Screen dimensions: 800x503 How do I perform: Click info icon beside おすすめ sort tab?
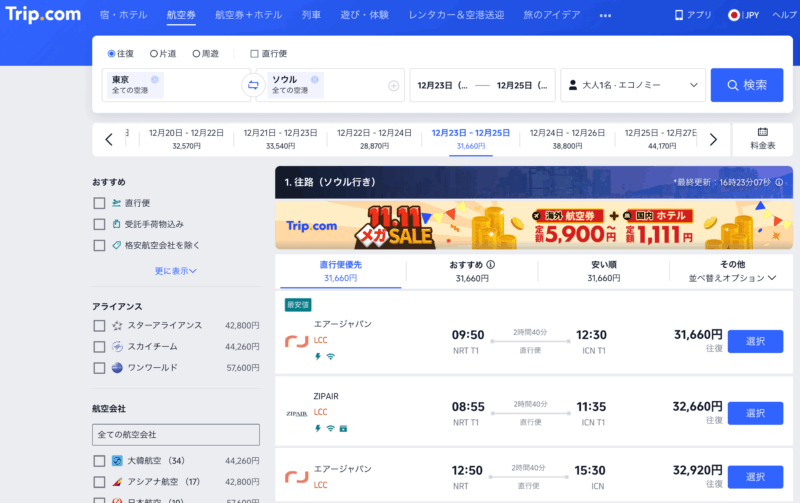click(490, 265)
